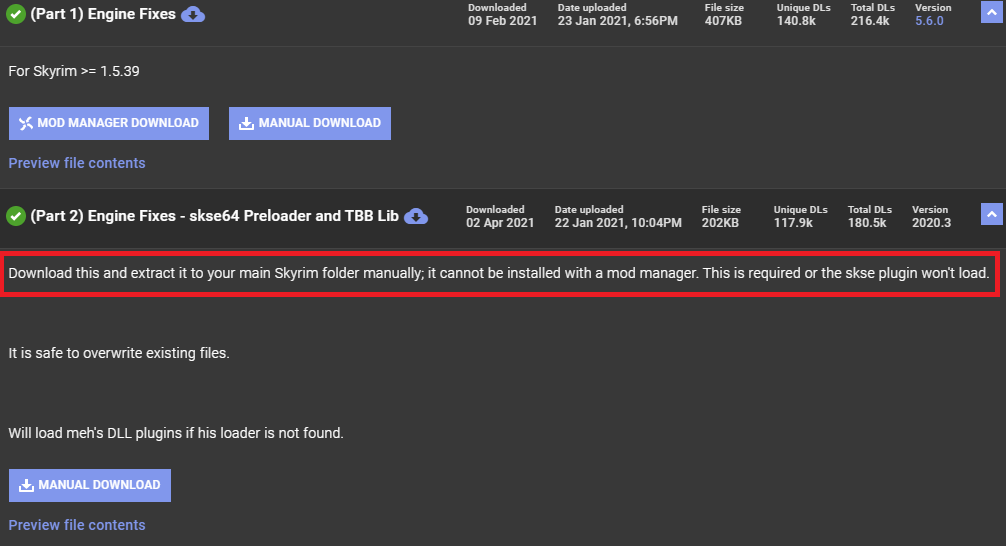Click Part 2 downloaded date 02 Apr 2021

(x=500, y=223)
